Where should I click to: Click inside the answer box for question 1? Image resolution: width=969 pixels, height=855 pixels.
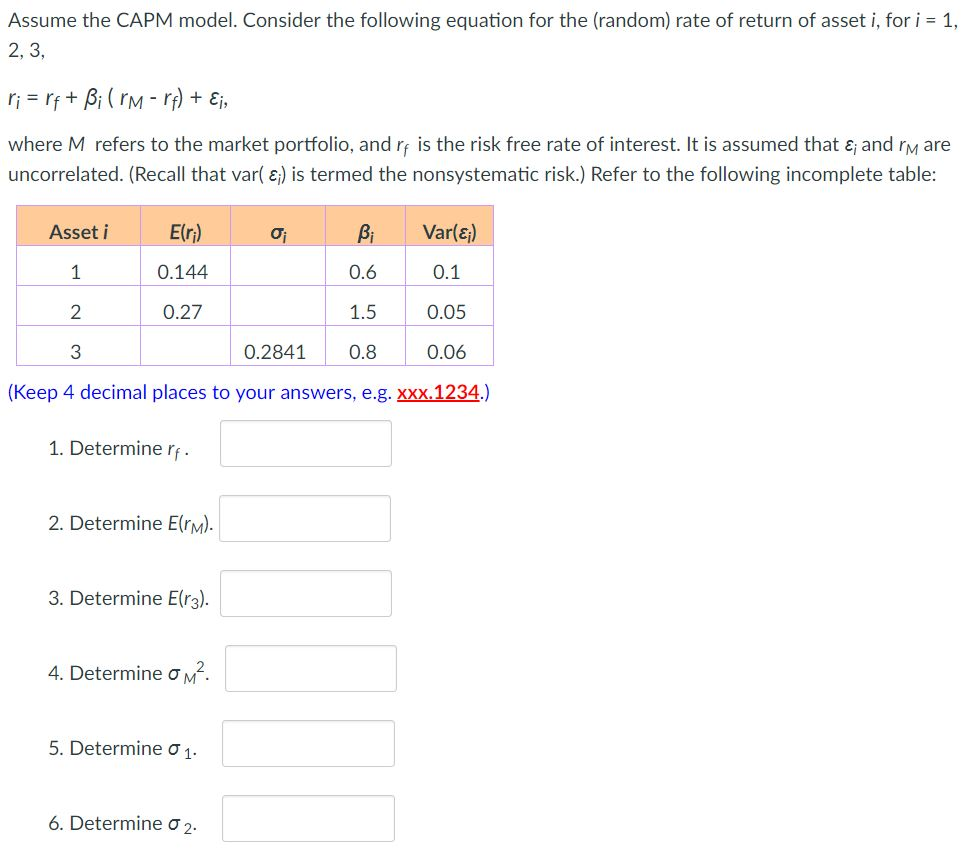point(305,443)
